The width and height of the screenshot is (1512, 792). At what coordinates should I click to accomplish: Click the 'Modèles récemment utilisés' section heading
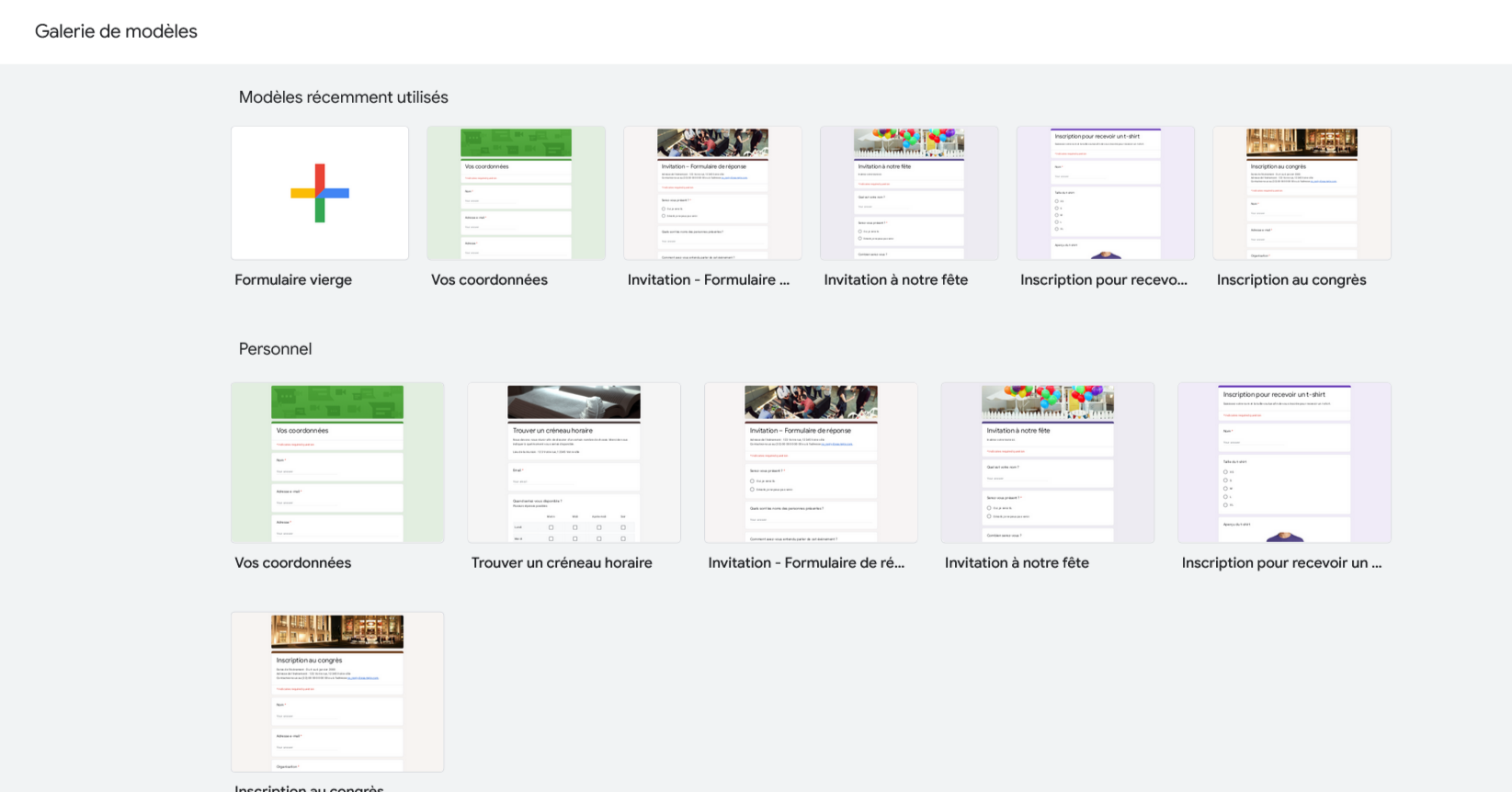344,97
